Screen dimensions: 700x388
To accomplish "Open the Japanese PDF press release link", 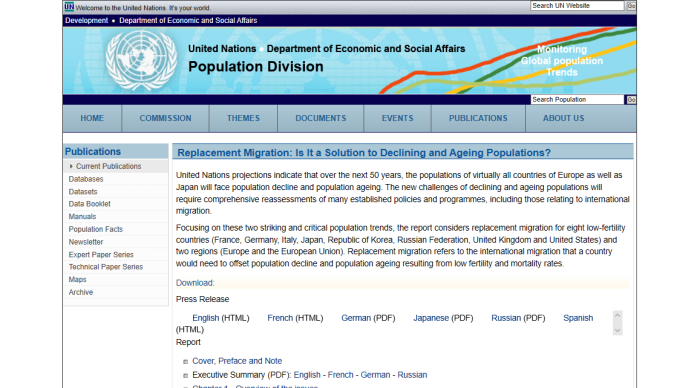I will [x=431, y=318].
